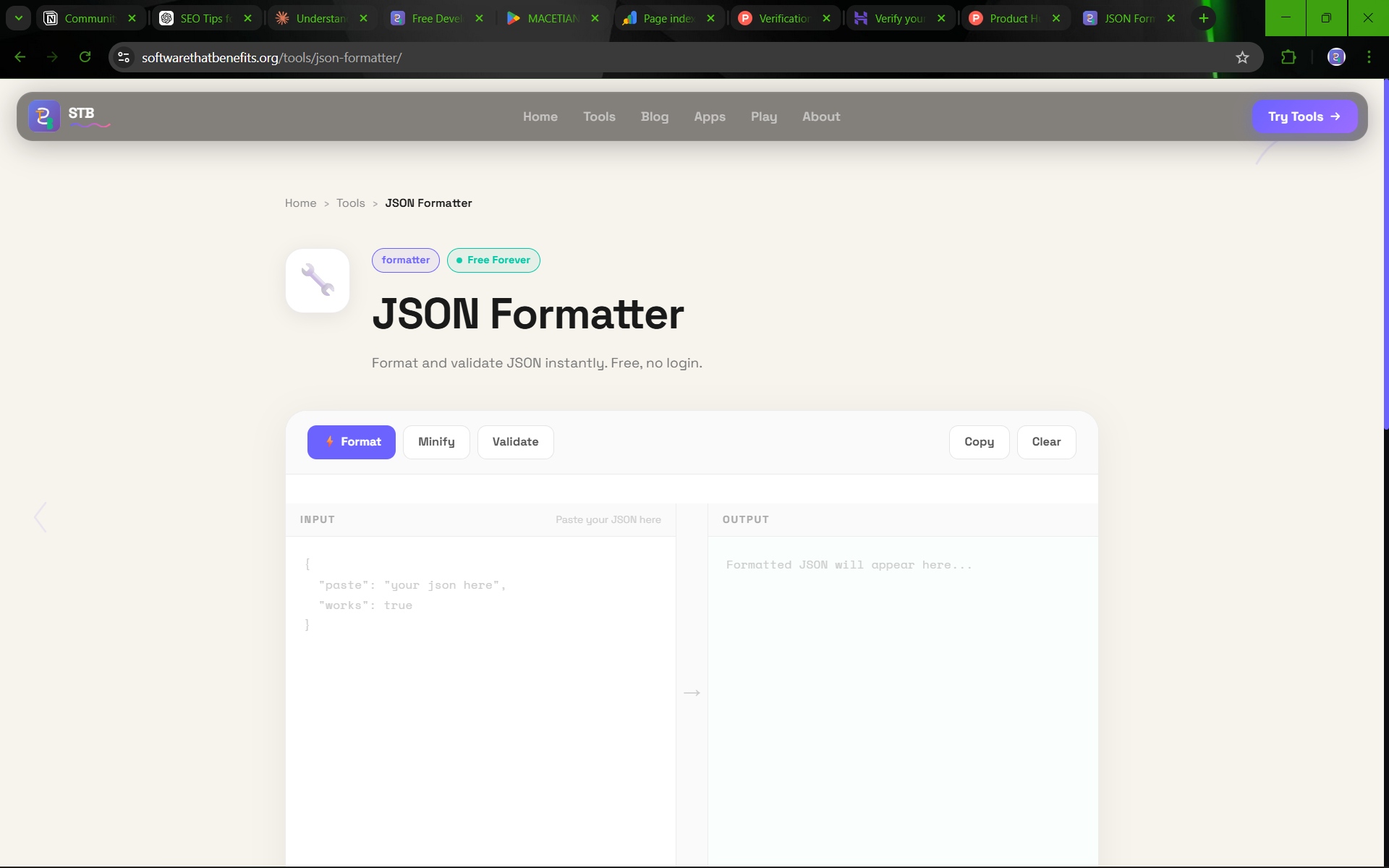Viewport: 1389px width, 868px height.
Task: Click the wrench icon above JSON Formatter title
Action: 317,281
